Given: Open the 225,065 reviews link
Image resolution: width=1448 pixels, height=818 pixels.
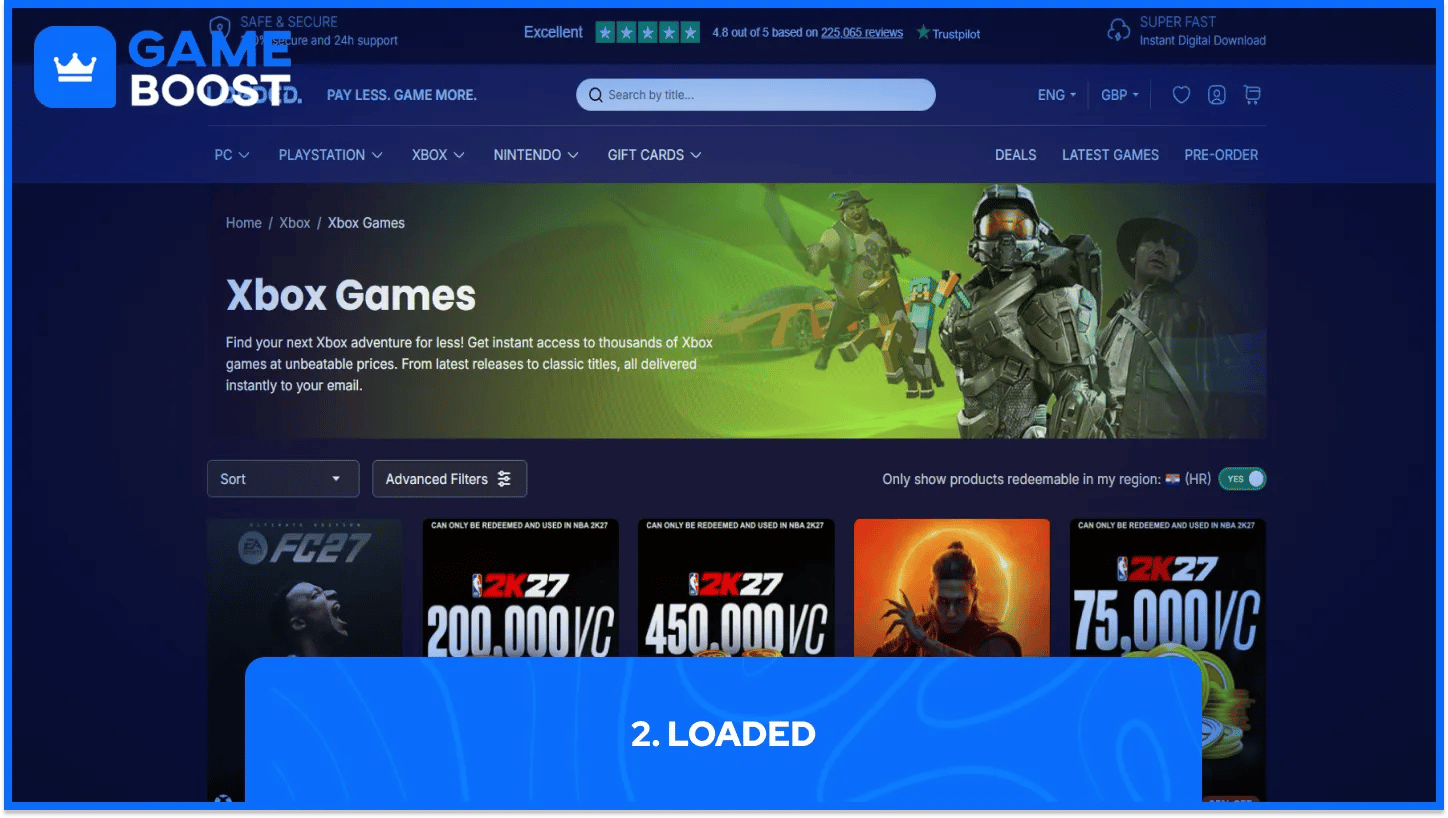Looking at the screenshot, I should [862, 32].
